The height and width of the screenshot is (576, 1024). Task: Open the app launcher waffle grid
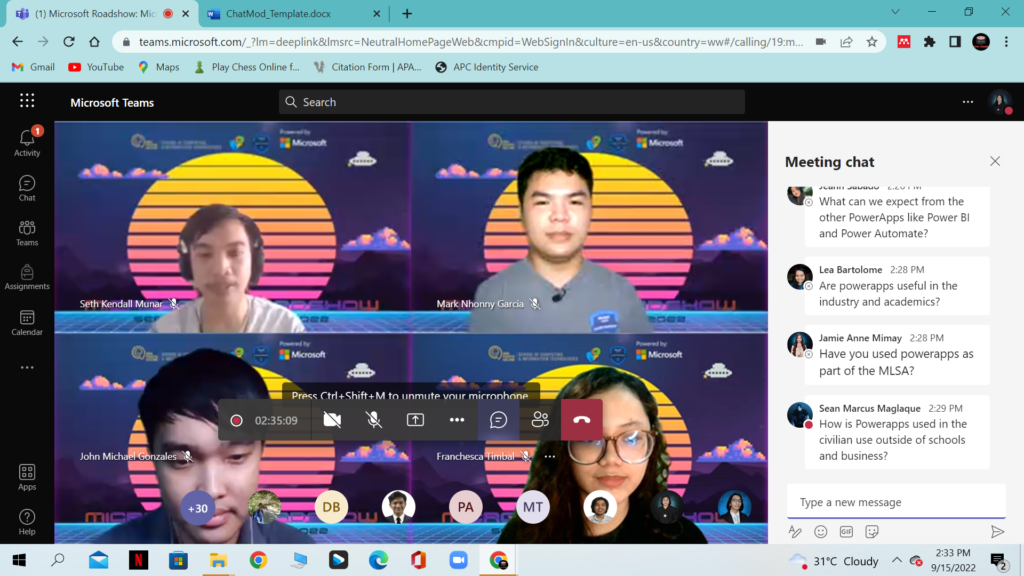click(x=27, y=101)
